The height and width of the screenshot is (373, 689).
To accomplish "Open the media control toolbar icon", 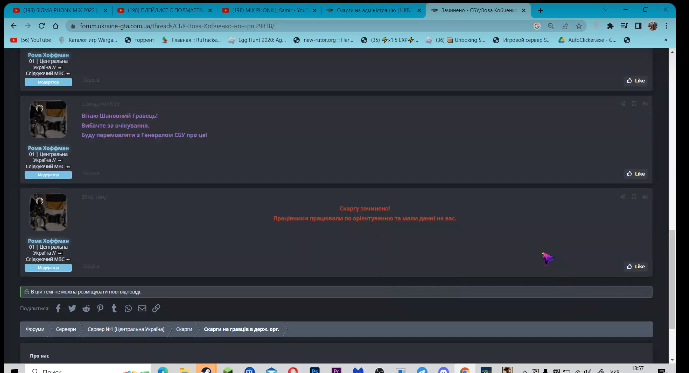I will click(x=624, y=26).
